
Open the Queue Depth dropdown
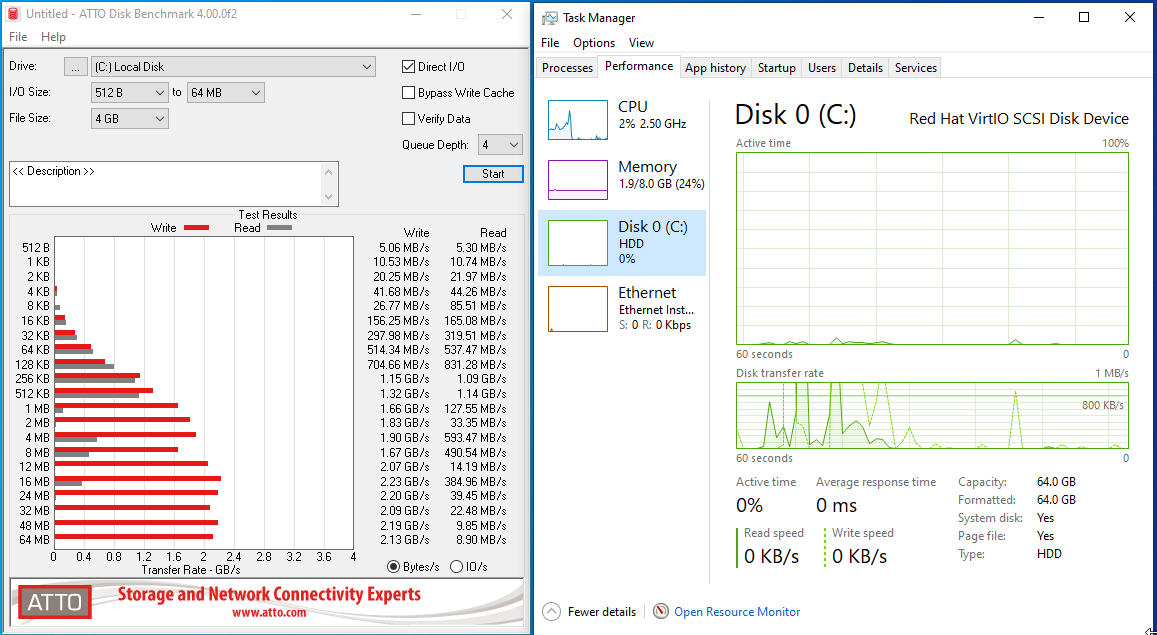coord(500,145)
